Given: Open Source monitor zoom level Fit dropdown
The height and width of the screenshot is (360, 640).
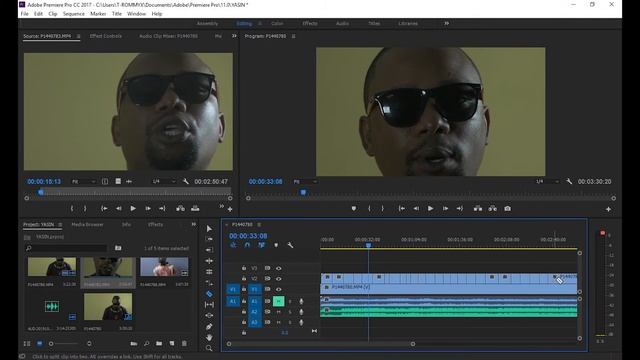Looking at the screenshot, I should [x=83, y=181].
